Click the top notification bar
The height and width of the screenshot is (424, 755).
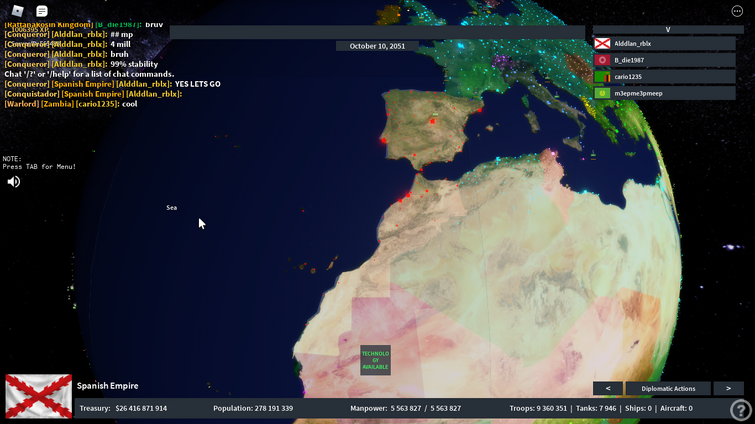[377, 32]
